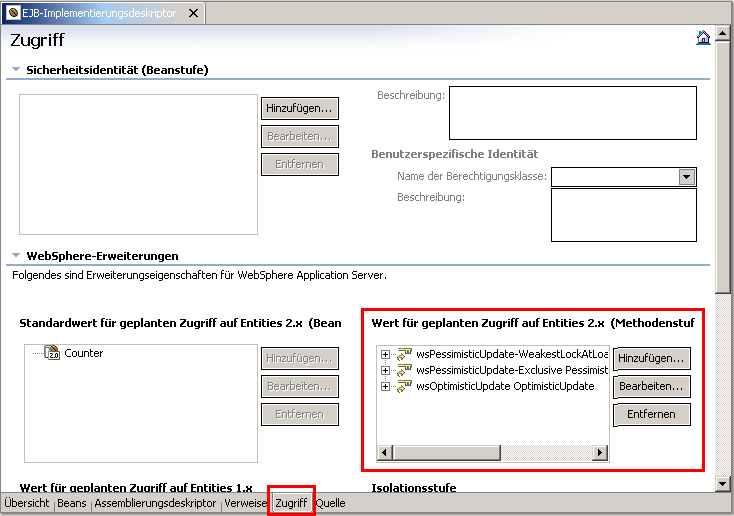734x516 pixels.
Task: Click the Zugriff page title
Action: click(37, 40)
